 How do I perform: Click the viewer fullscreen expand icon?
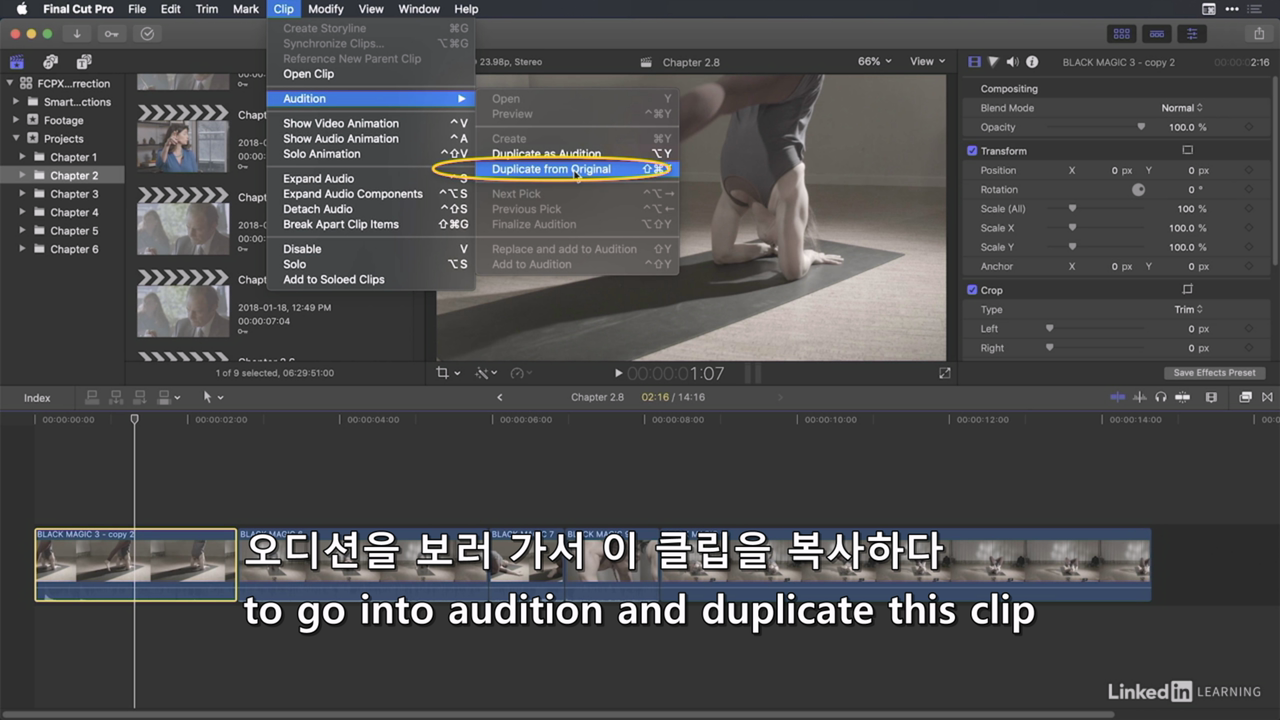coord(945,373)
